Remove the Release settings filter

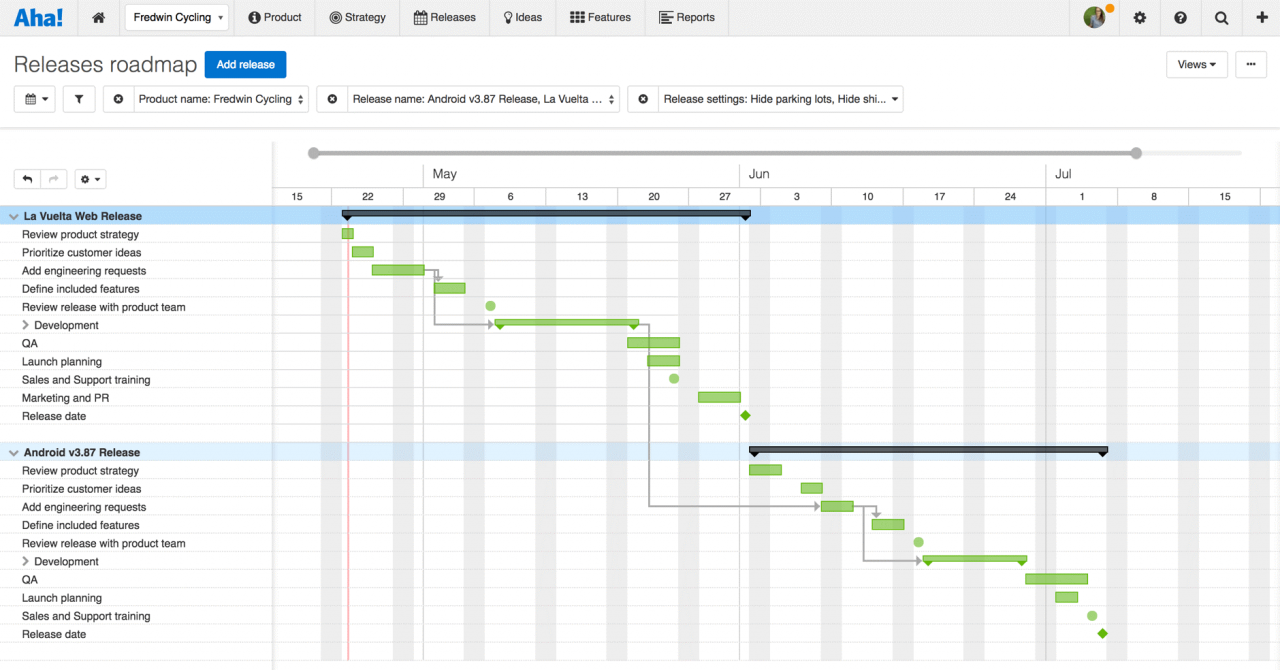tap(643, 99)
